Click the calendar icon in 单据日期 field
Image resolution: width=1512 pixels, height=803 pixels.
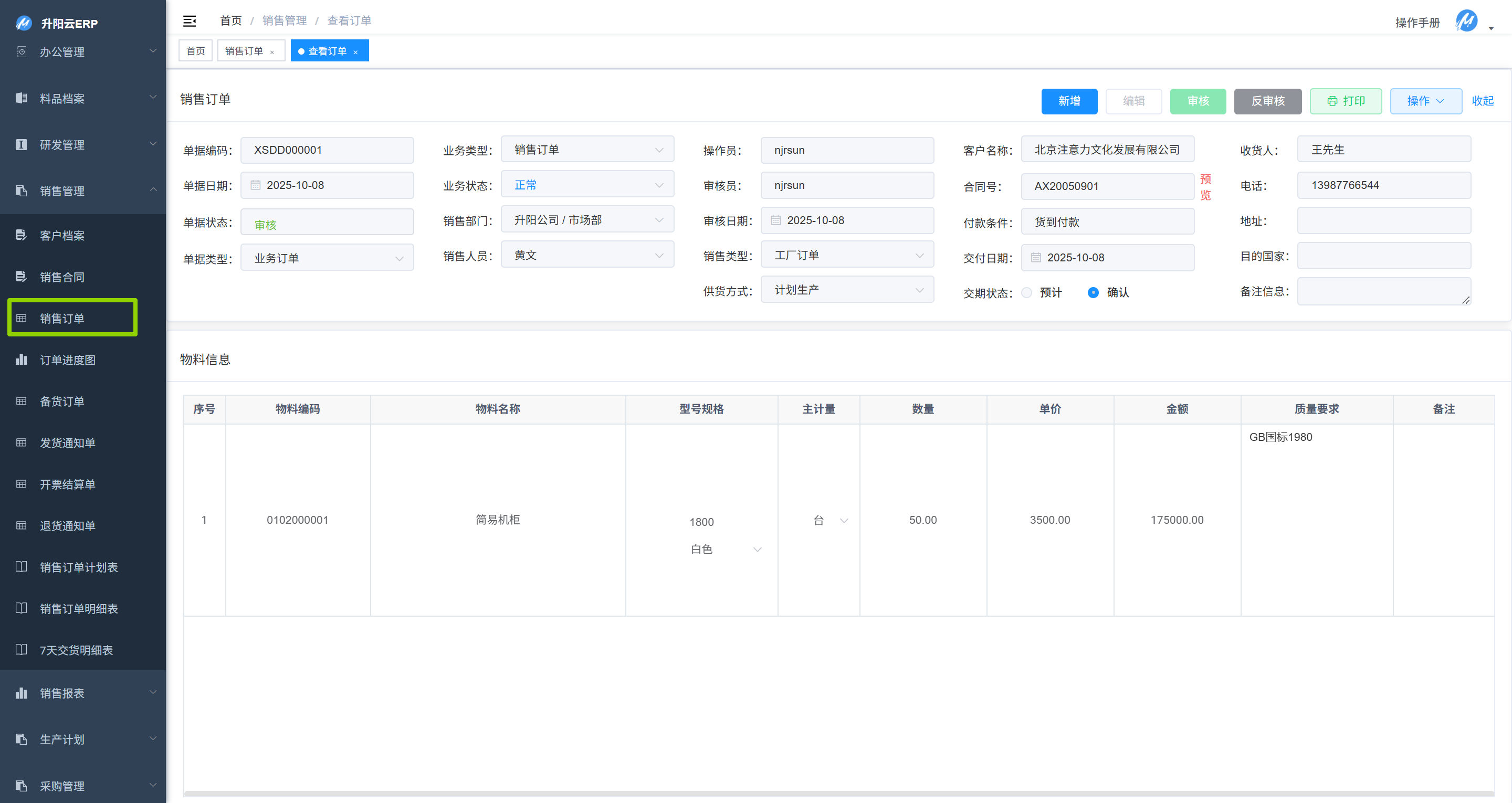255,185
